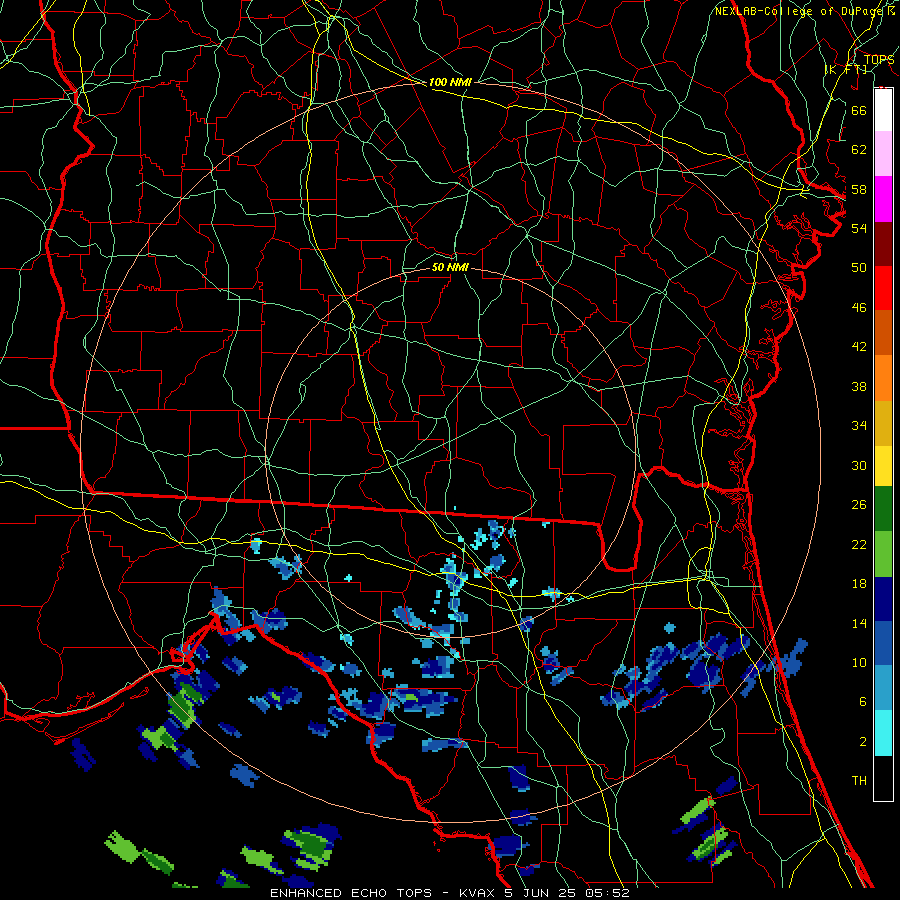900x900 pixels.
Task: Click the dark orange 42 kft legend swatch
Action: pos(883,333)
